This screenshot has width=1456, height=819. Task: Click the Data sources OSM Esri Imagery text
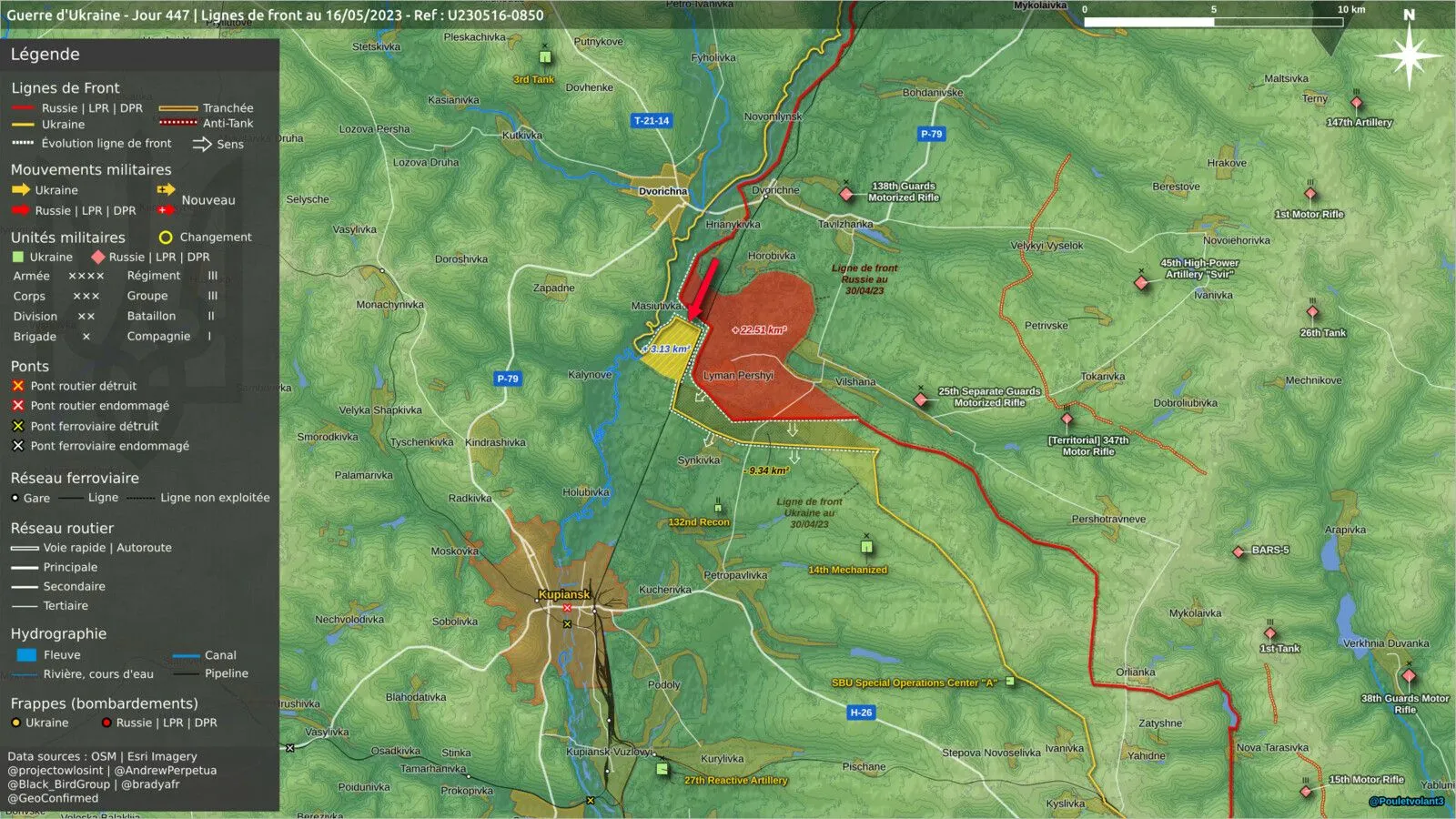click(102, 756)
